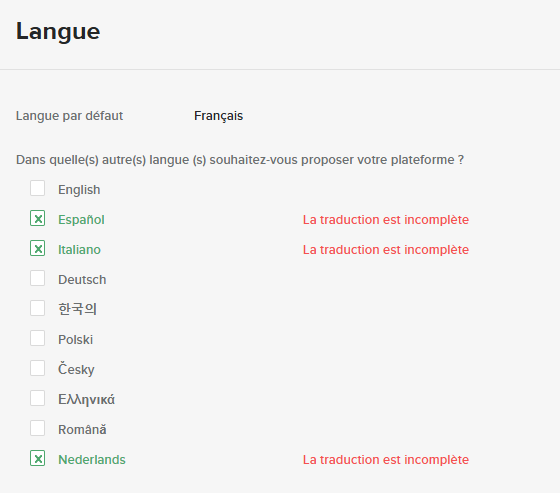Tick the Deutsch checkbox
The image size is (560, 493).
click(38, 278)
